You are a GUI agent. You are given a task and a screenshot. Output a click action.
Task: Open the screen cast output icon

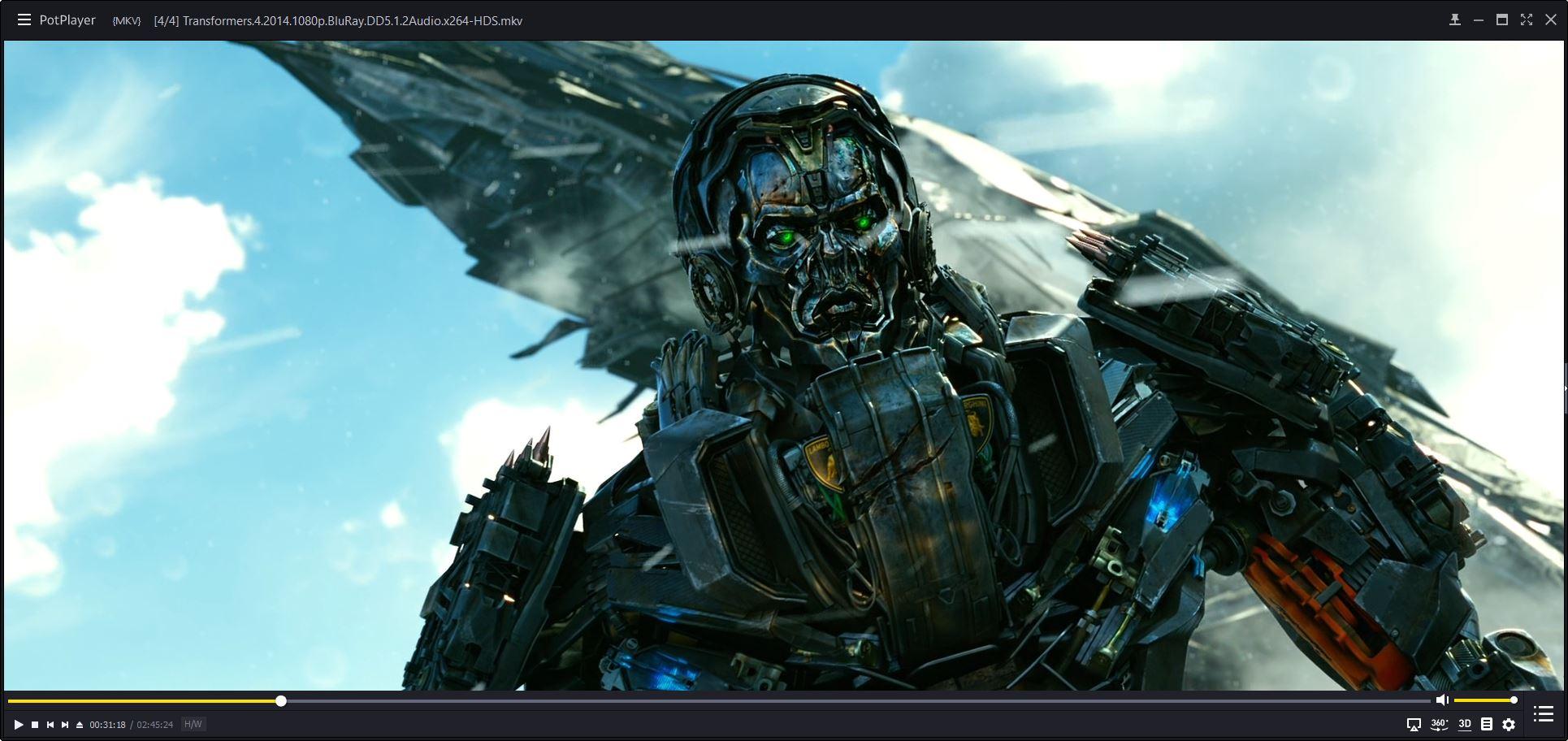[1414, 725]
